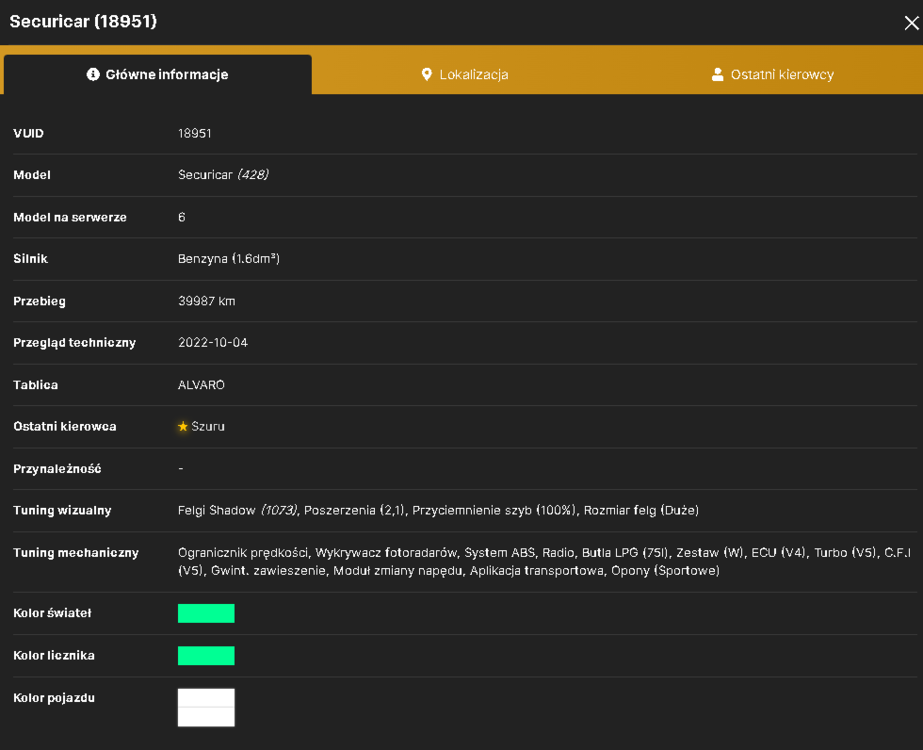The height and width of the screenshot is (750, 923).
Task: Click the Silnik label
Action: point(31,259)
